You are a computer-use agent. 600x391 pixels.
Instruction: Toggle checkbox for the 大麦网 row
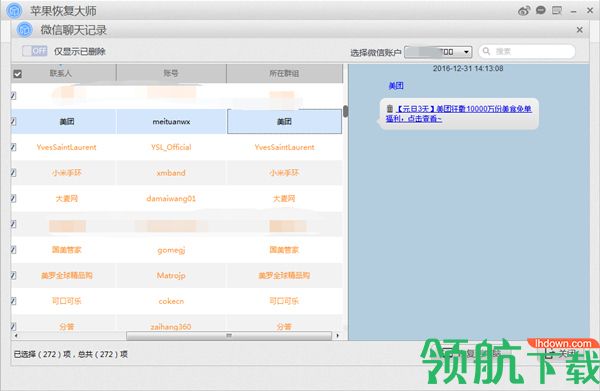point(13,198)
